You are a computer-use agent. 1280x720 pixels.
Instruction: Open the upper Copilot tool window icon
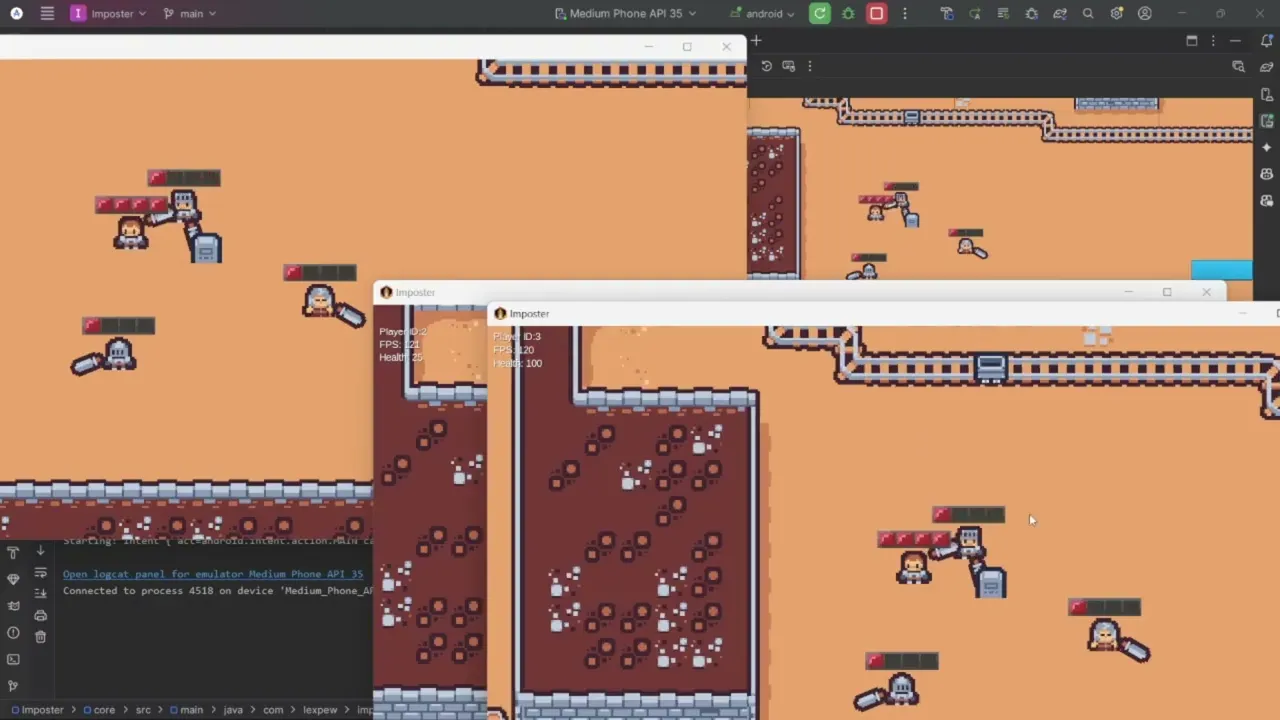[1267, 174]
